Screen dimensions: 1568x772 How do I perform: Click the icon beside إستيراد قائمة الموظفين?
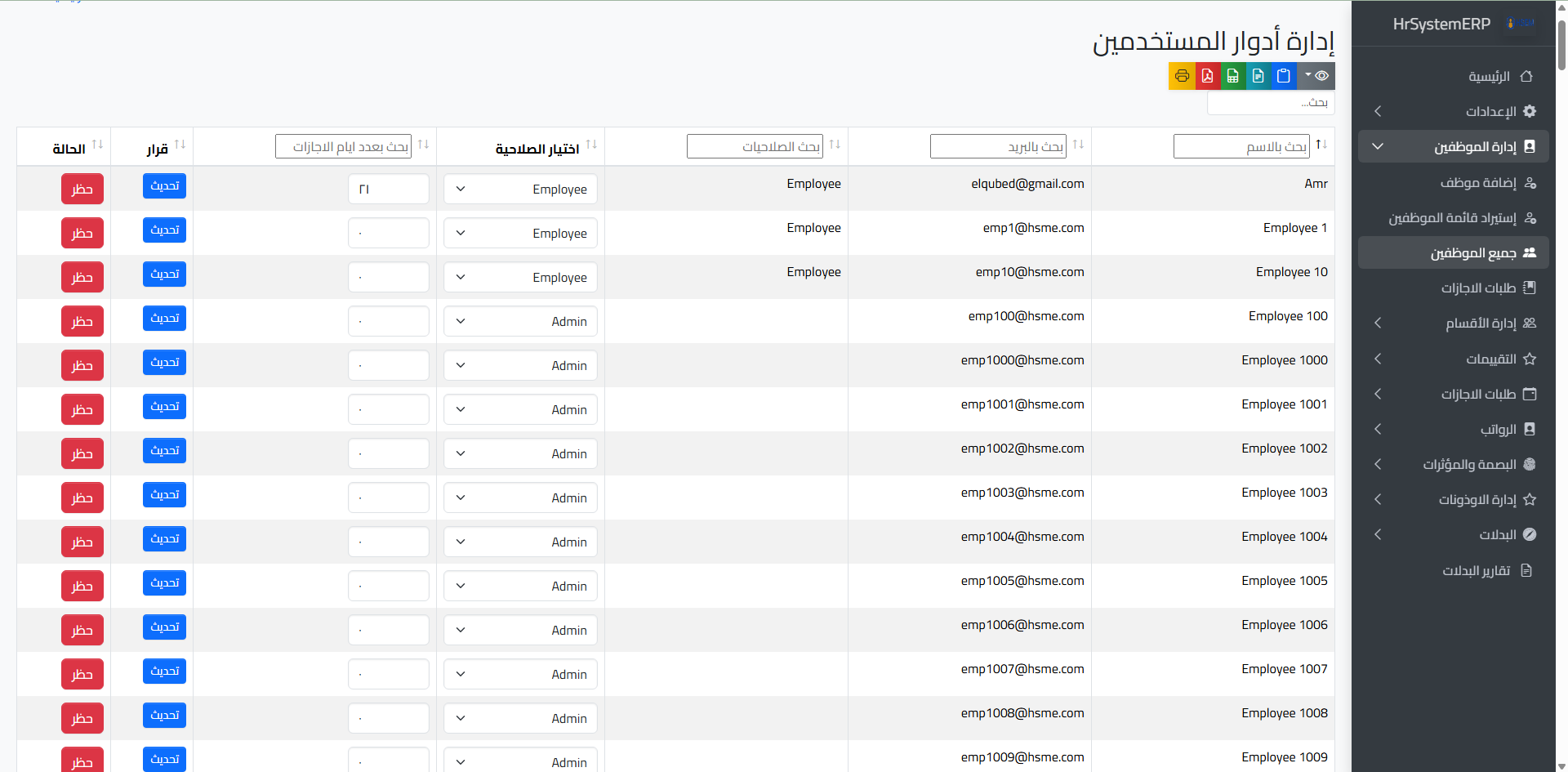tap(1530, 218)
